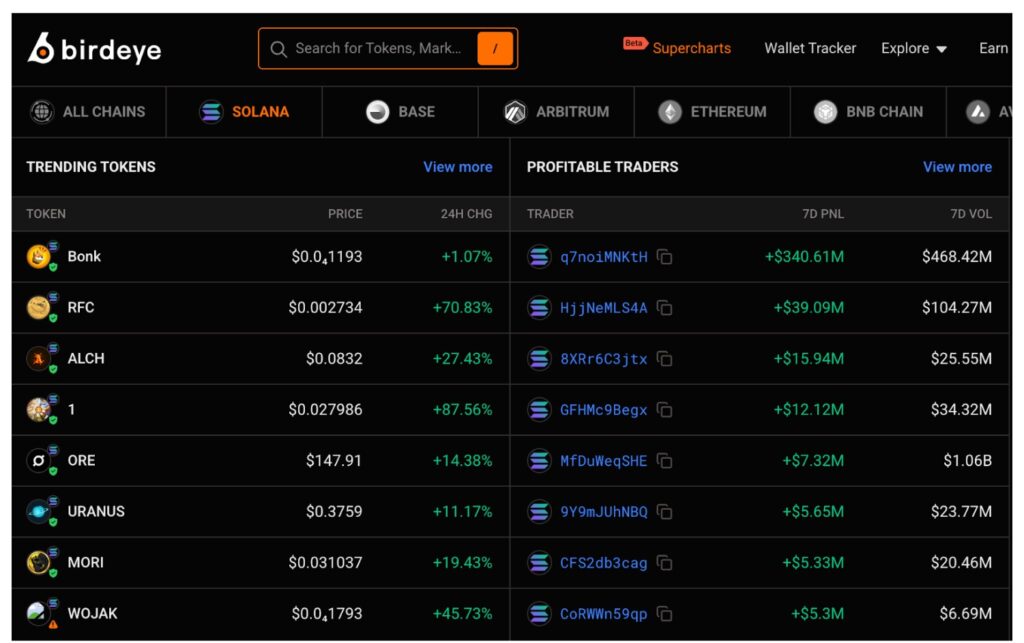Image resolution: width=1024 pixels, height=643 pixels.
Task: Copy address of trader CoRWWn59qp
Action: (x=665, y=614)
